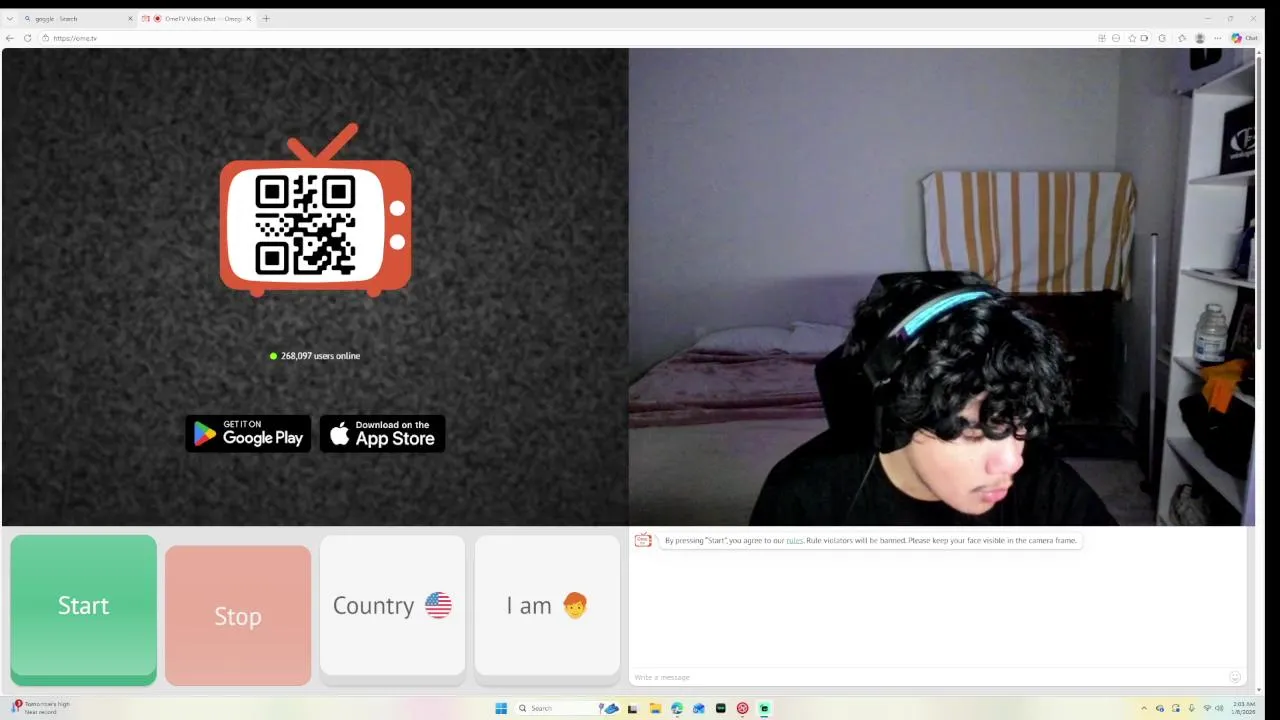Open the Copilot Chat button
Screen dimensions: 1280x720
1244,38
